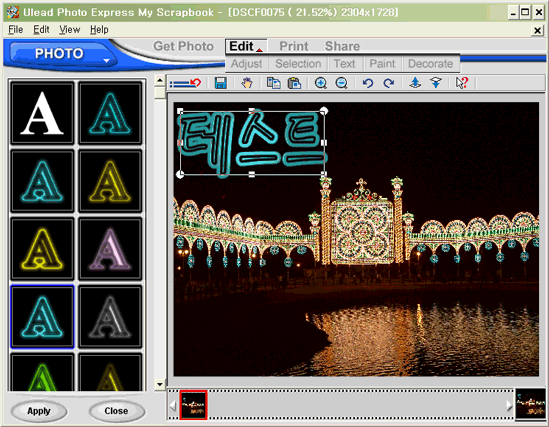Viewport: 549px width, 427px height.
Task: Expand the Edit tab arrow
Action: point(259,50)
